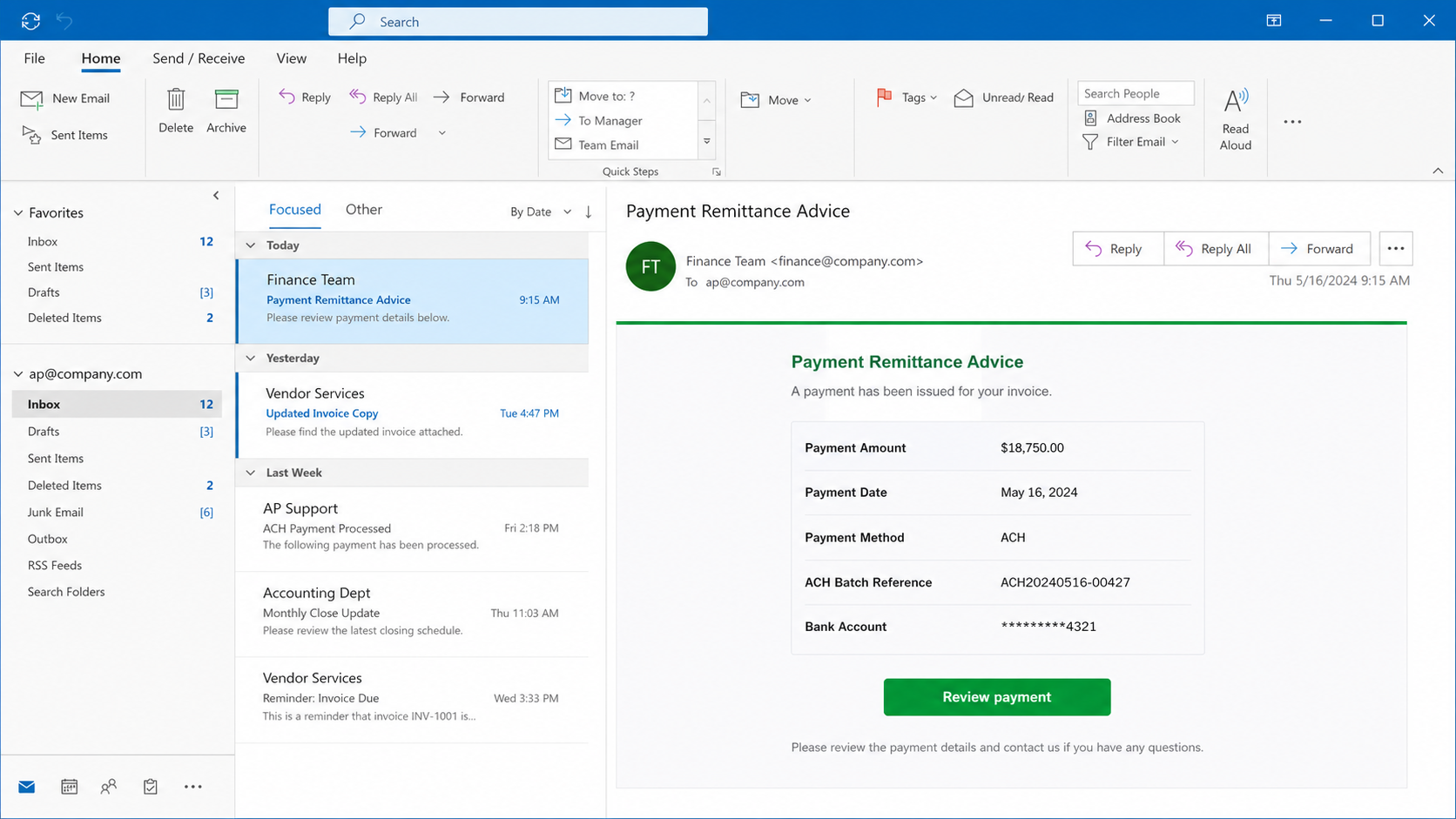The image size is (1456, 819).
Task: Open Junk Email folder
Action: click(x=117, y=513)
